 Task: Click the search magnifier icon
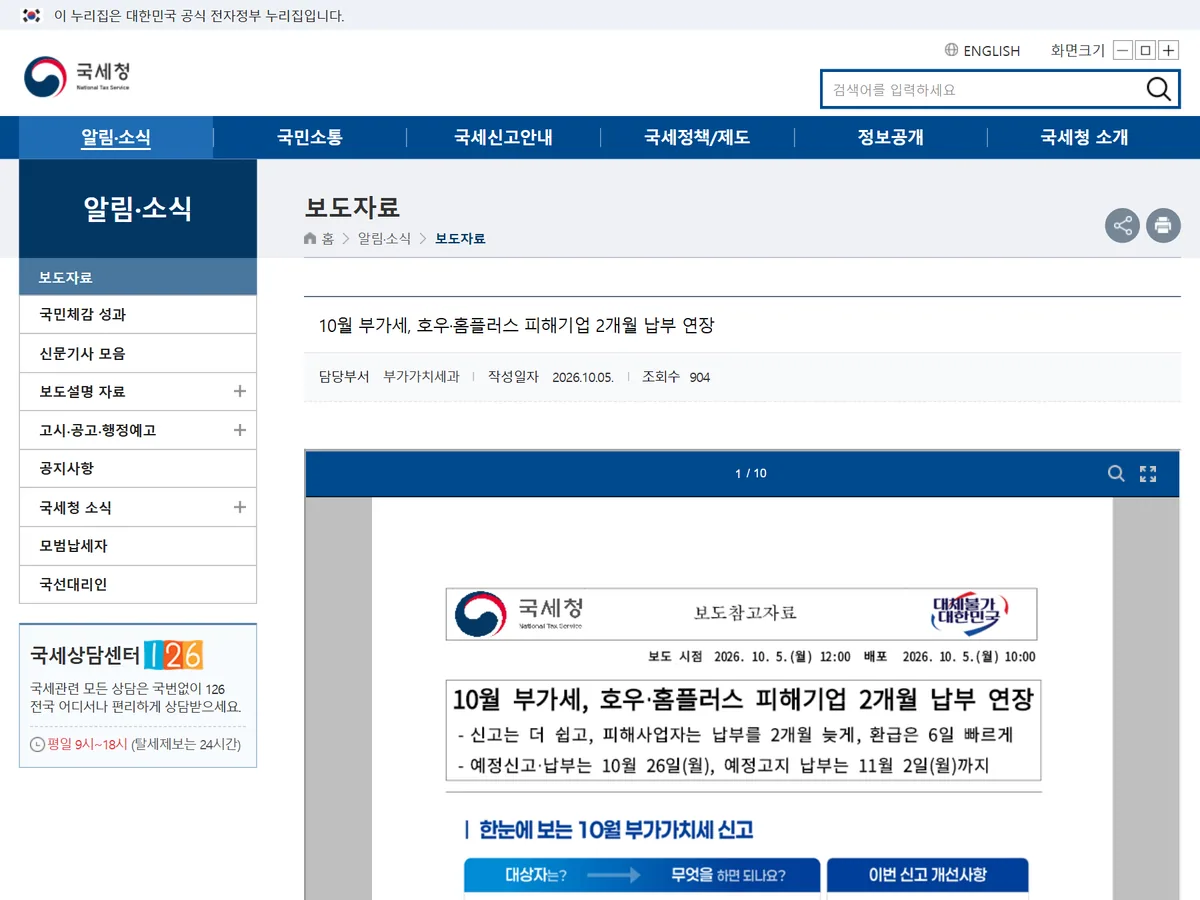point(1158,89)
